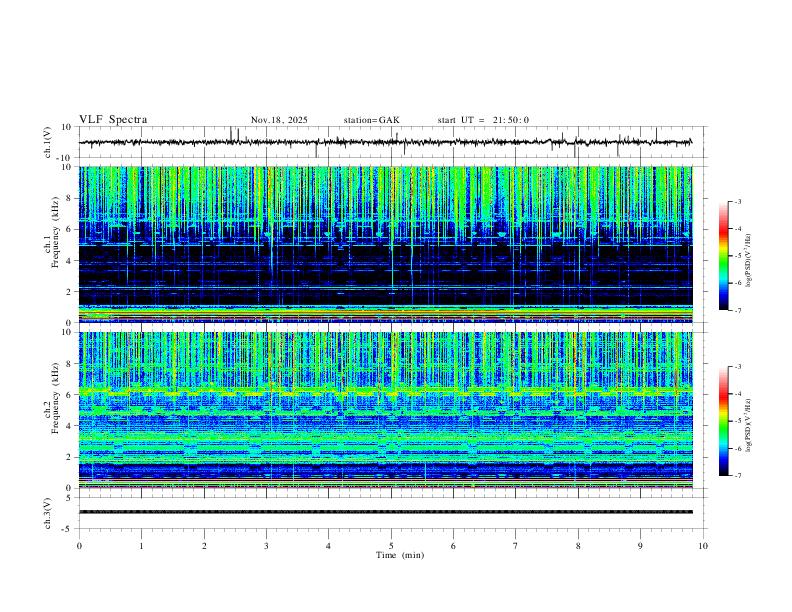The width and height of the screenshot is (792, 612).
Task: Click the '-7' label on the ch.2 color bar
Action: (x=738, y=475)
